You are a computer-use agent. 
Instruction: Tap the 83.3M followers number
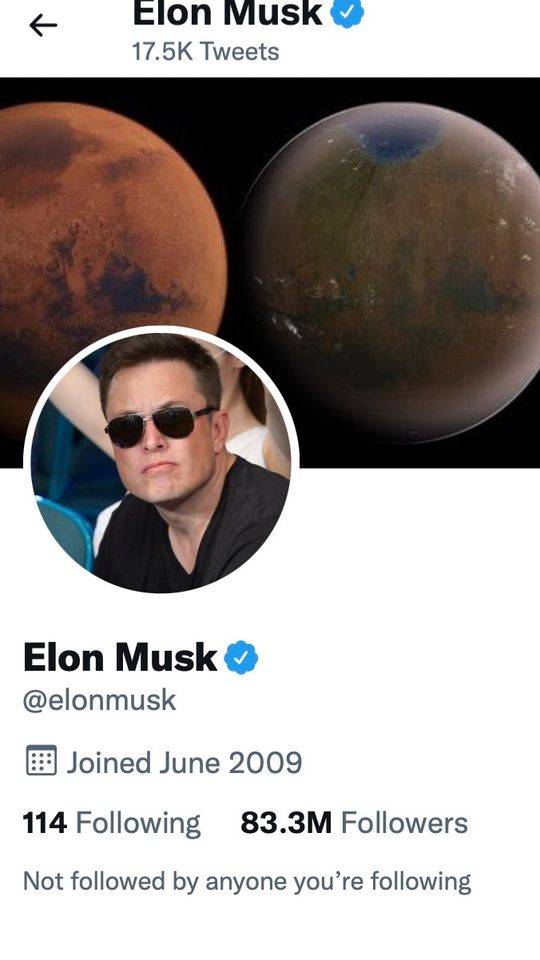286,823
